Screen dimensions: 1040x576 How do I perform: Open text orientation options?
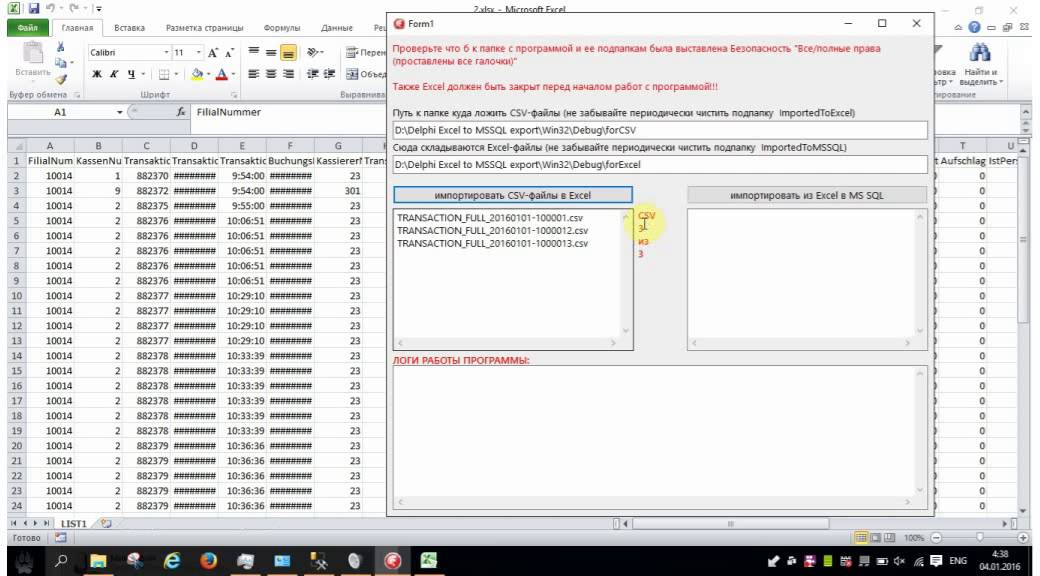click(x=316, y=52)
